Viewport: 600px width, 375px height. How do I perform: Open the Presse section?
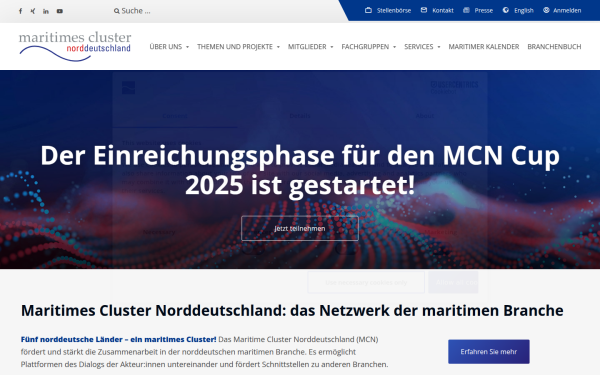478,10
